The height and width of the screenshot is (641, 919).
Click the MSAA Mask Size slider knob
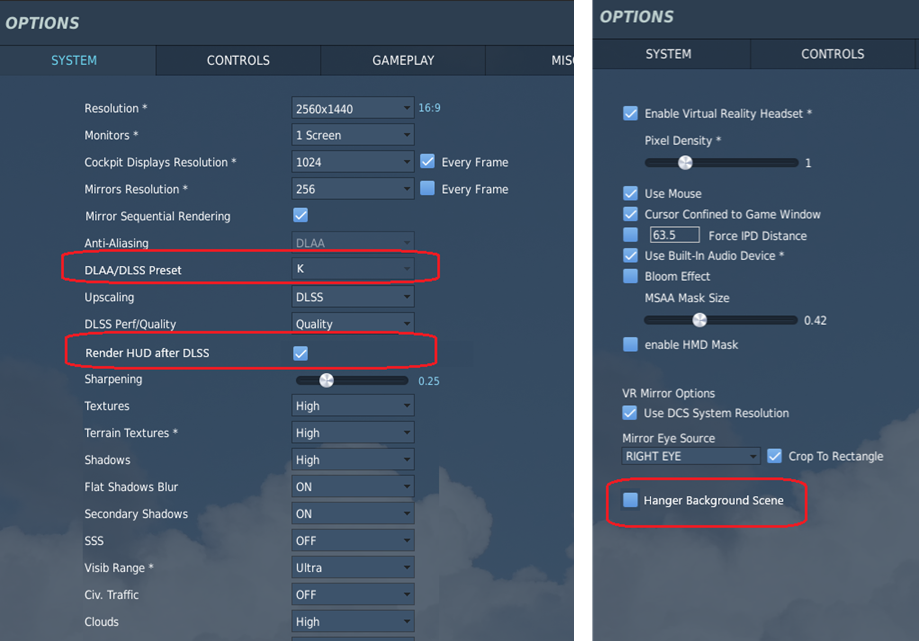(x=699, y=320)
